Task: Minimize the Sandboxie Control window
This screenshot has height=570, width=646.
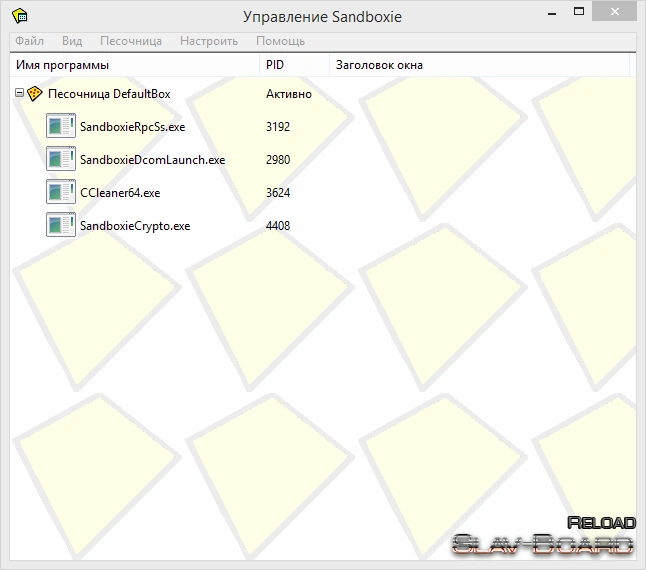Action: click(x=552, y=12)
